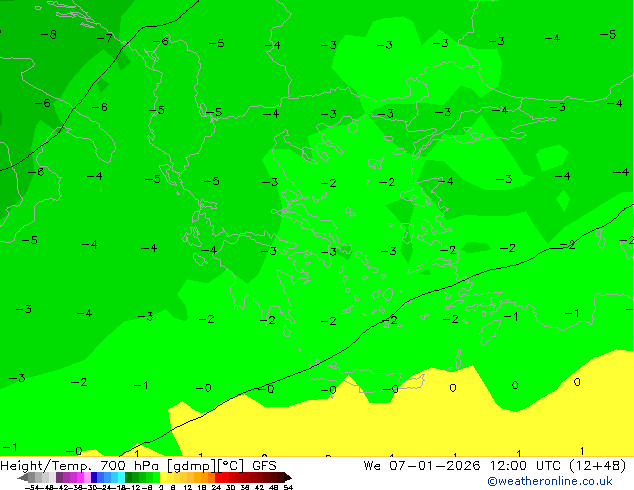
Task: Click the dark maroon right arrow end of the scale
Action: click(288, 477)
